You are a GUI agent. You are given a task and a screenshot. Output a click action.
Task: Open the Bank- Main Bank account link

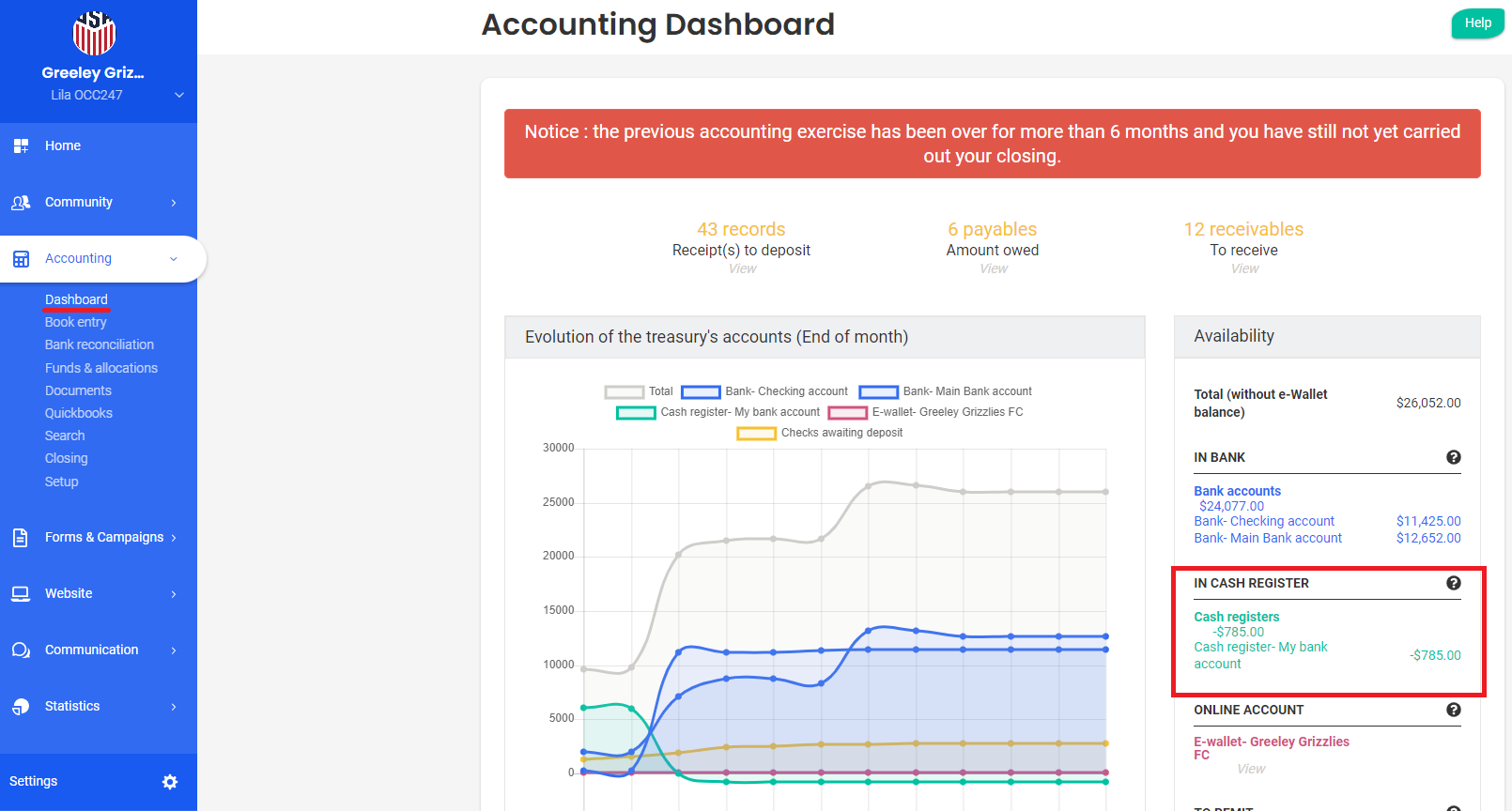click(x=1268, y=538)
